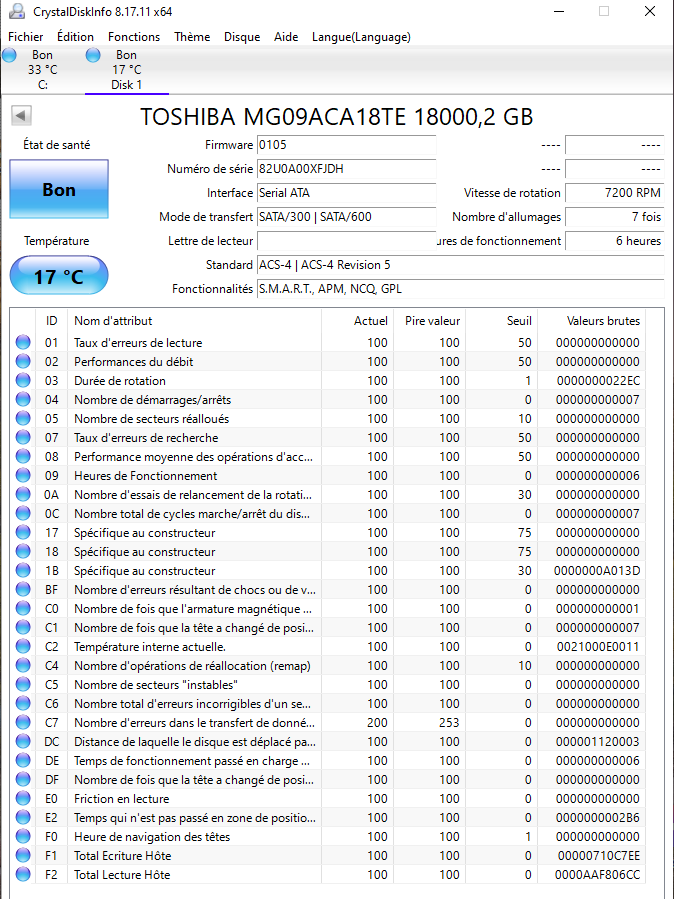This screenshot has width=674, height=899.
Task: Click raw value 00000710C7EE
Action: click(x=598, y=855)
